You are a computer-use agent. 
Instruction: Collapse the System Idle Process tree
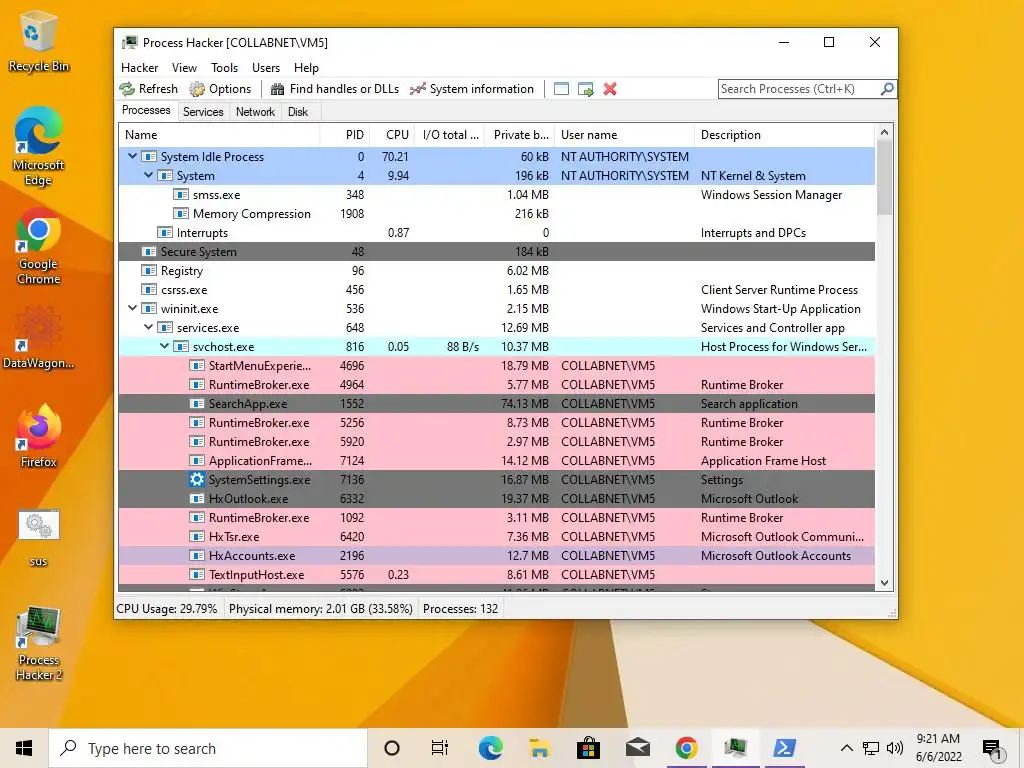133,156
